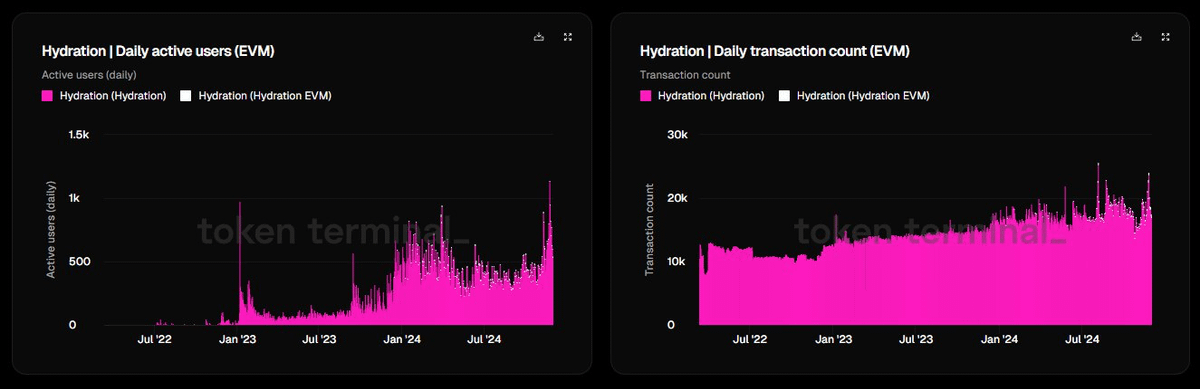The image size is (1200, 389).
Task: Toggle Hydration (Hydration EVM) series in transaction count legend
Action: tap(854, 96)
